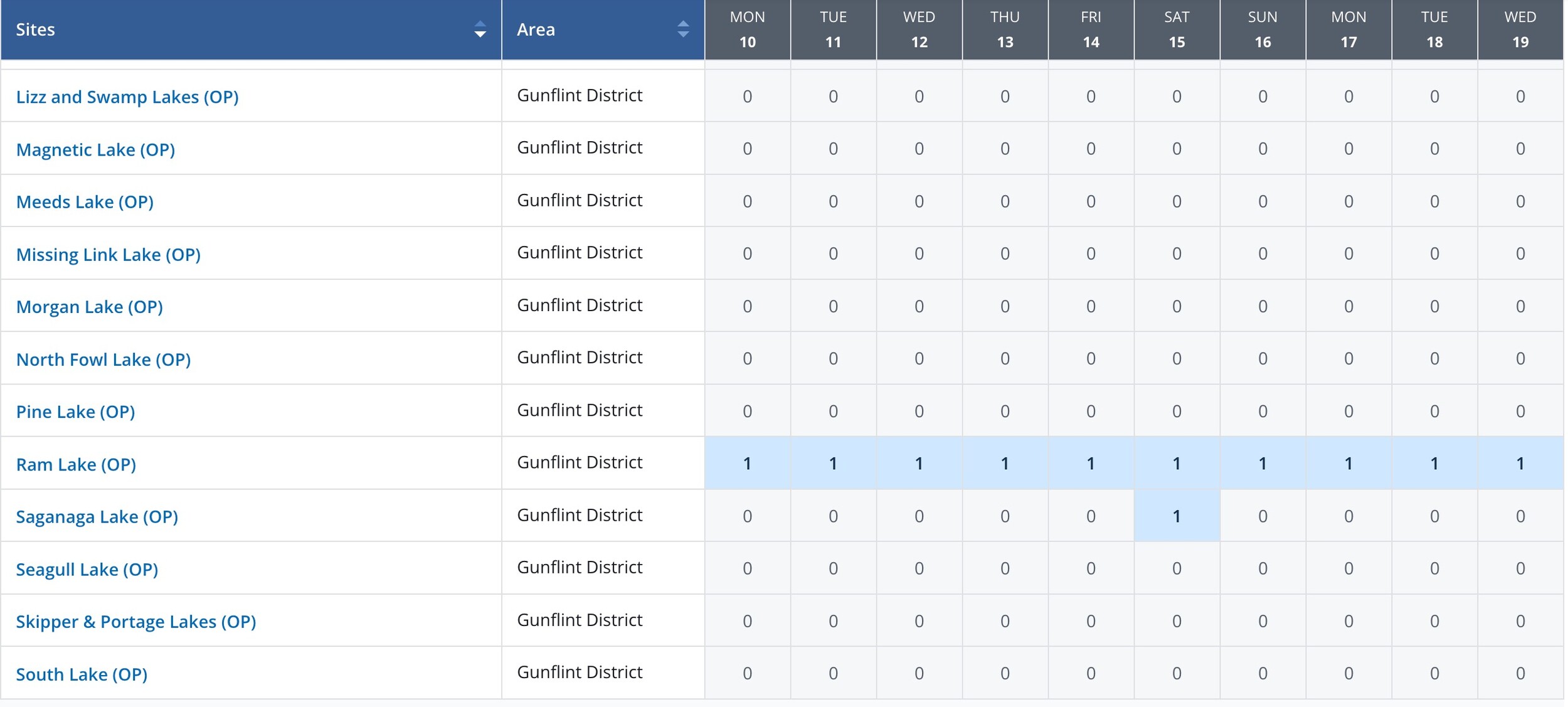The image size is (1568, 707).
Task: Click SUN 16 date column header
Action: click(1263, 29)
